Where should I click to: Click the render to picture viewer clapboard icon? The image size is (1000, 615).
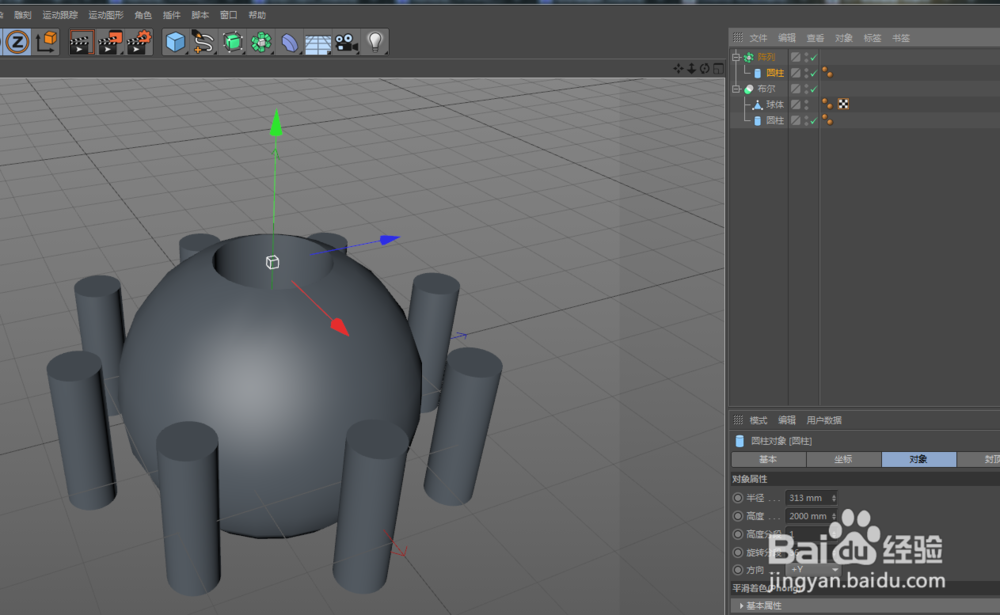click(x=112, y=41)
